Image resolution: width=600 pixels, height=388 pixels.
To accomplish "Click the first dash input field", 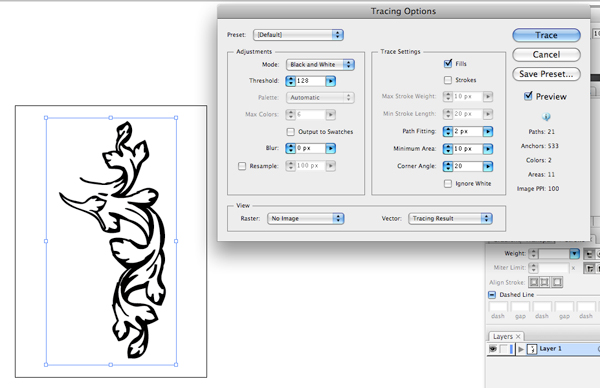I will 498,307.
